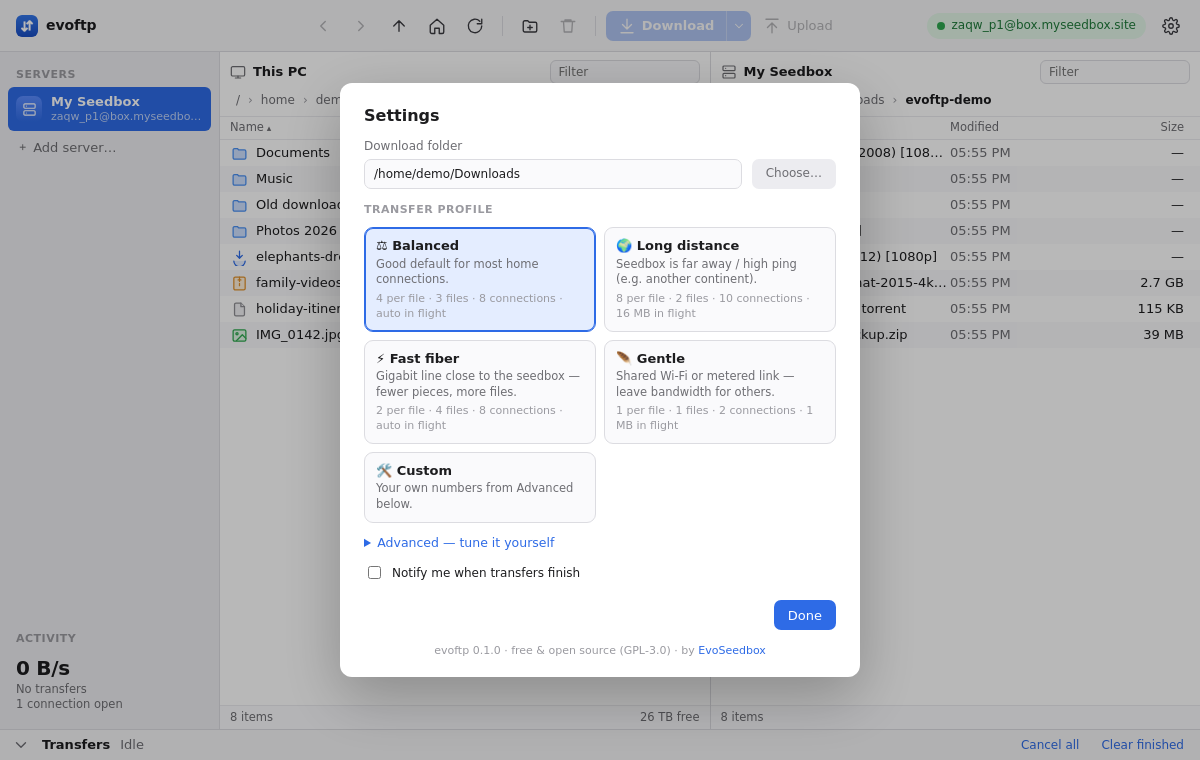1200x760 pixels.
Task: Refresh the file listing
Action: coord(475,26)
